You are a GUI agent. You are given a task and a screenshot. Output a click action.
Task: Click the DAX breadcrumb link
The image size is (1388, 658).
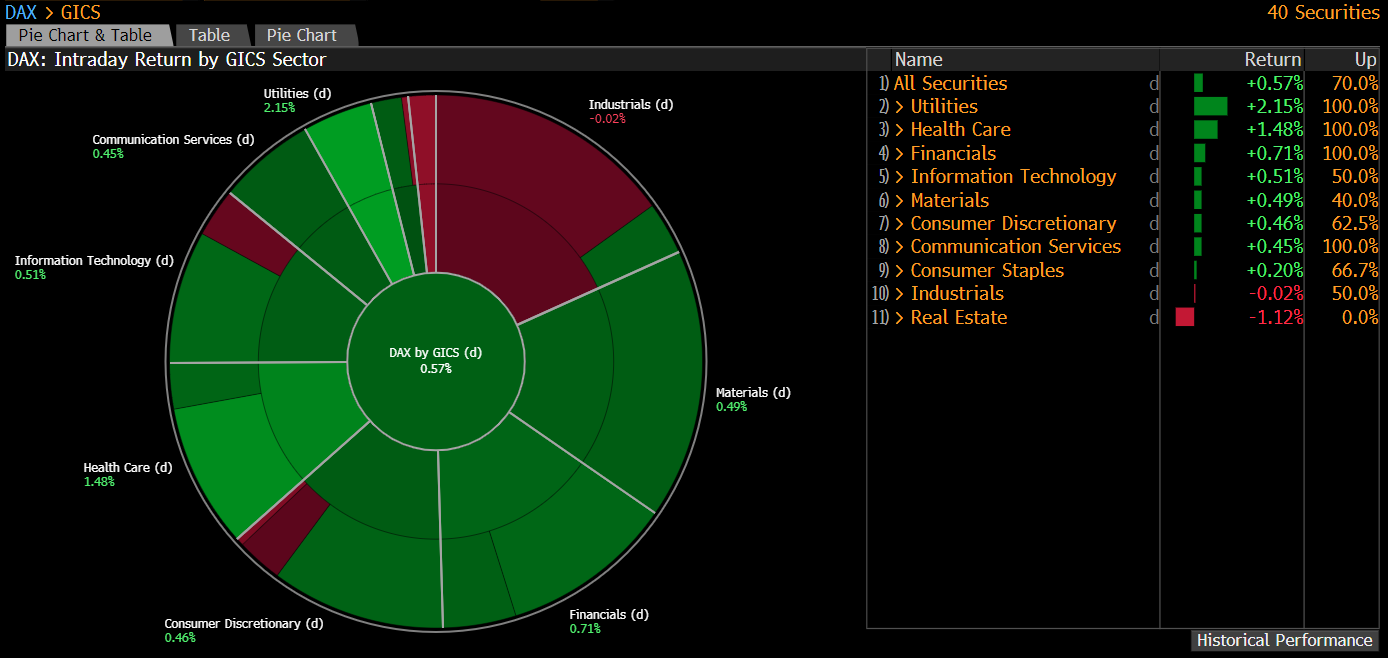20,12
